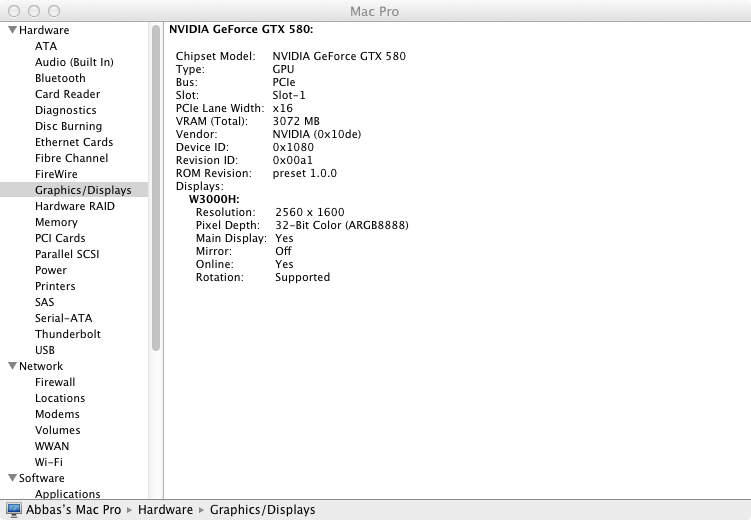The height and width of the screenshot is (520, 751).
Task: Click the Device ID value 0x1080
Action: (x=293, y=147)
